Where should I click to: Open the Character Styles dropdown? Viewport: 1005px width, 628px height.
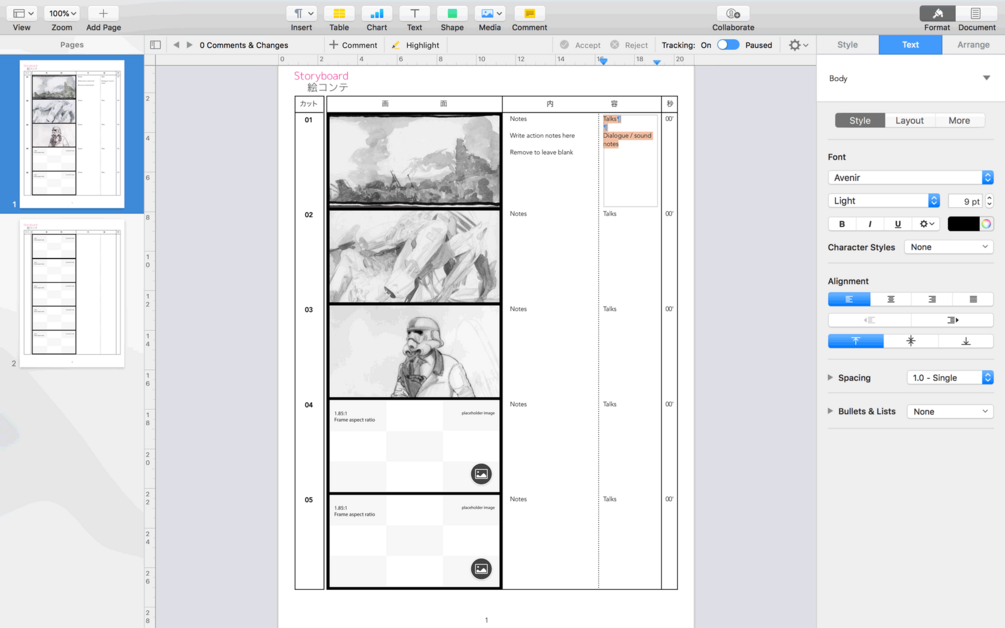(x=949, y=247)
